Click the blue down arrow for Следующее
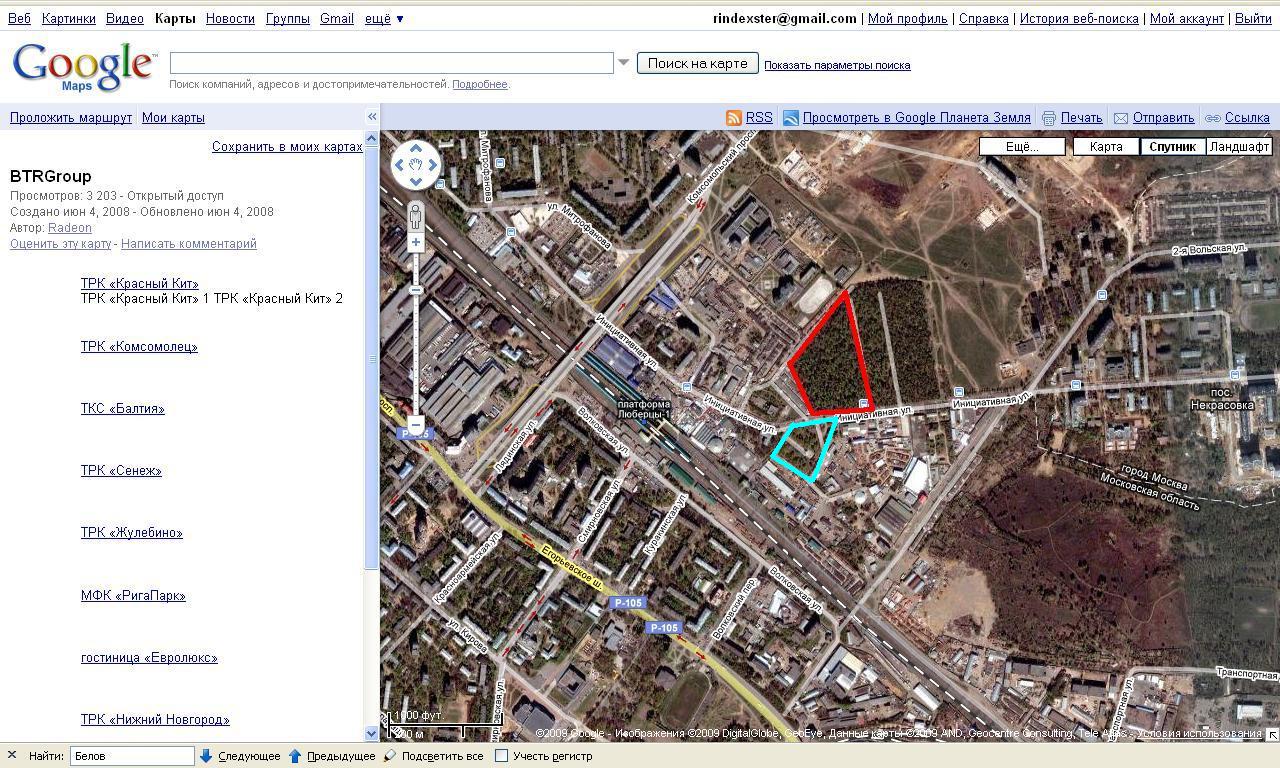1280x768 pixels. (x=206, y=756)
